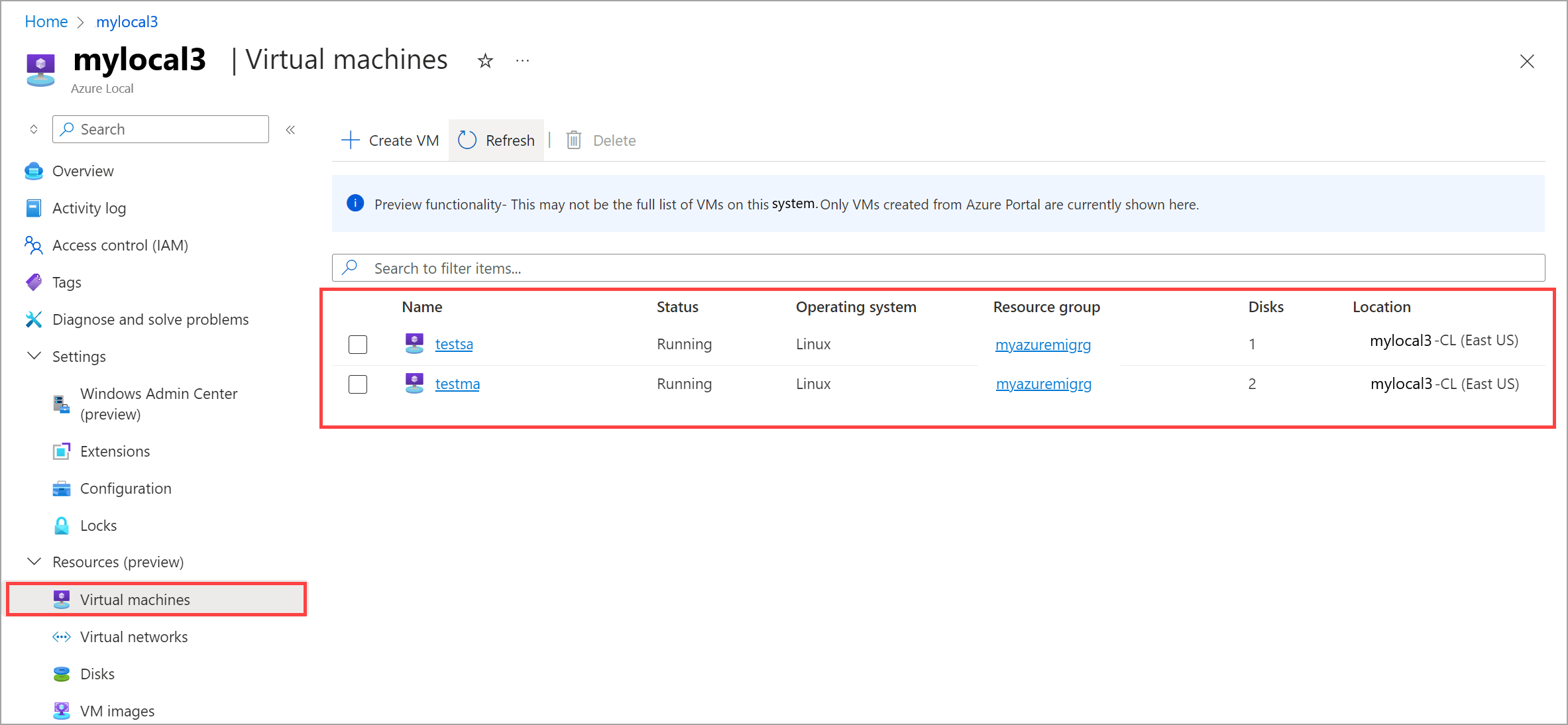Check the testsa row checkbox
This screenshot has height=725, width=1568.
click(357, 344)
